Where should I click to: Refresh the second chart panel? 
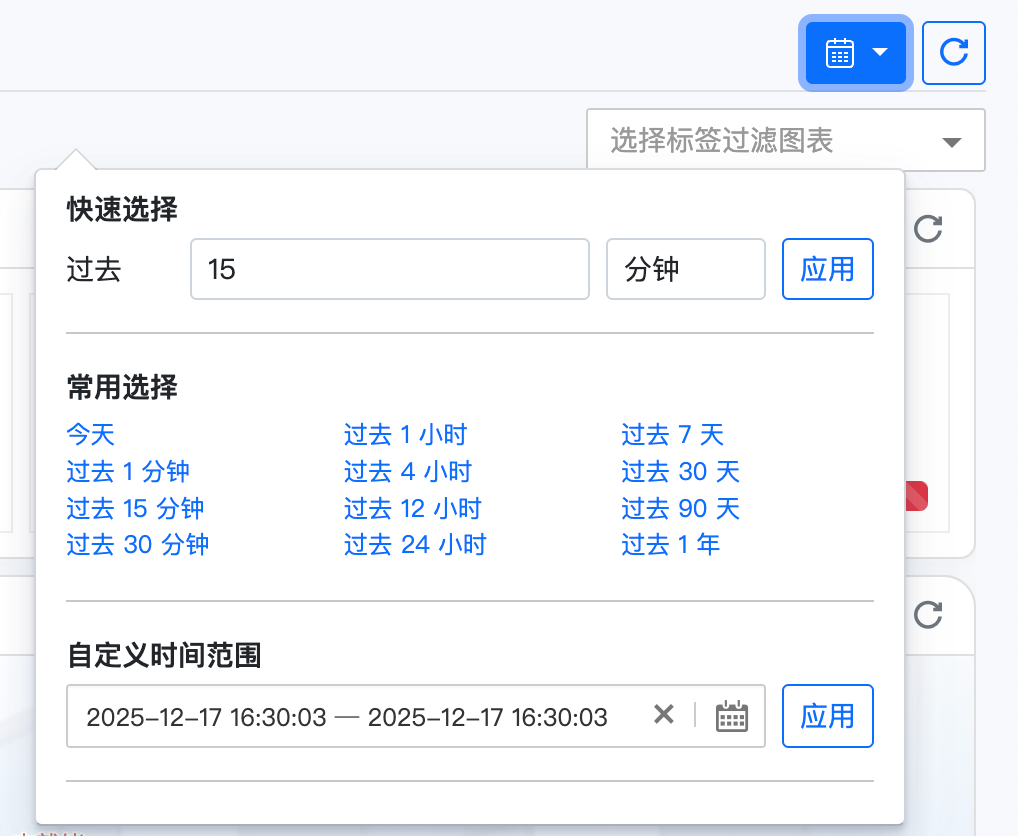(x=929, y=615)
